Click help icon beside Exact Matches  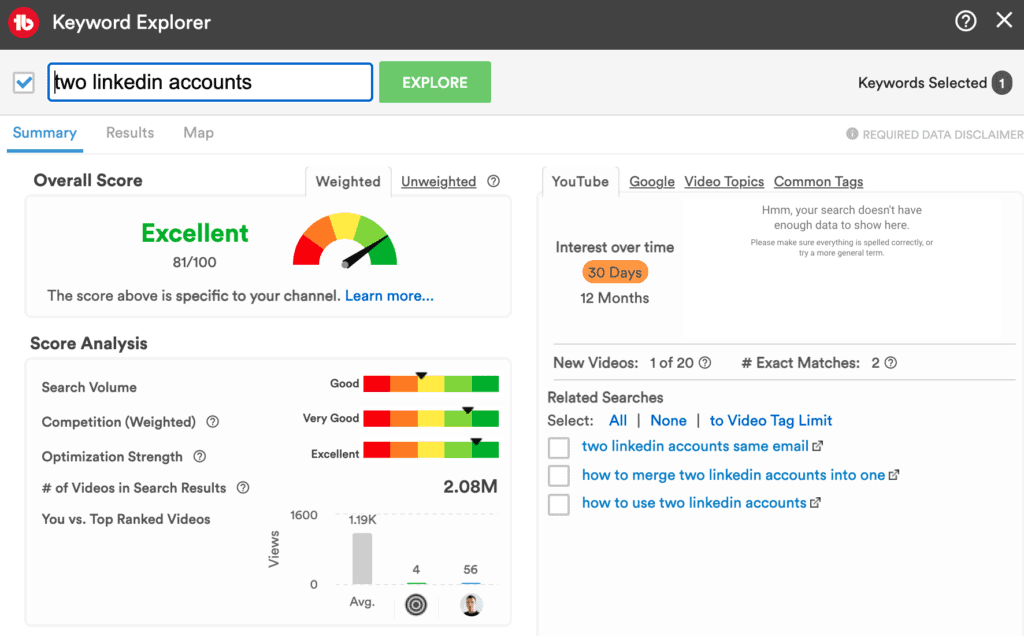tap(891, 362)
